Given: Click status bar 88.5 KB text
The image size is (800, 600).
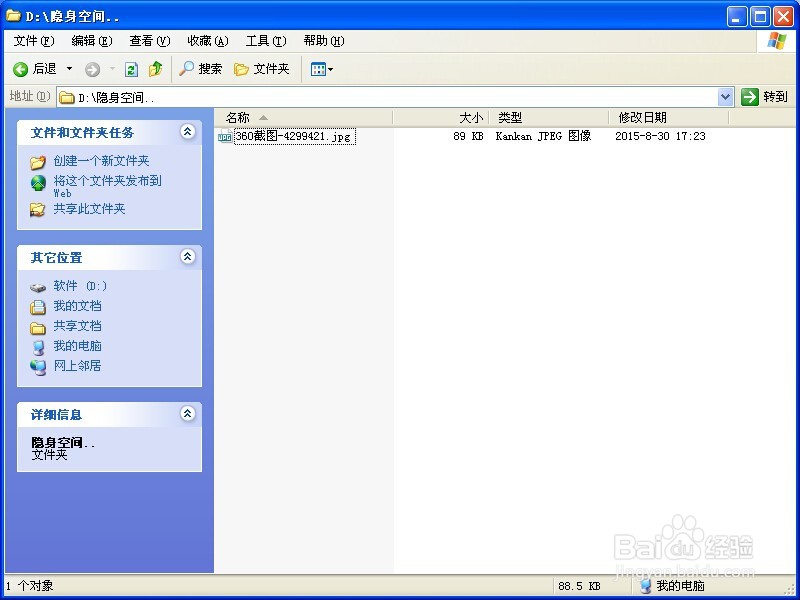Looking at the screenshot, I should click(x=579, y=586).
